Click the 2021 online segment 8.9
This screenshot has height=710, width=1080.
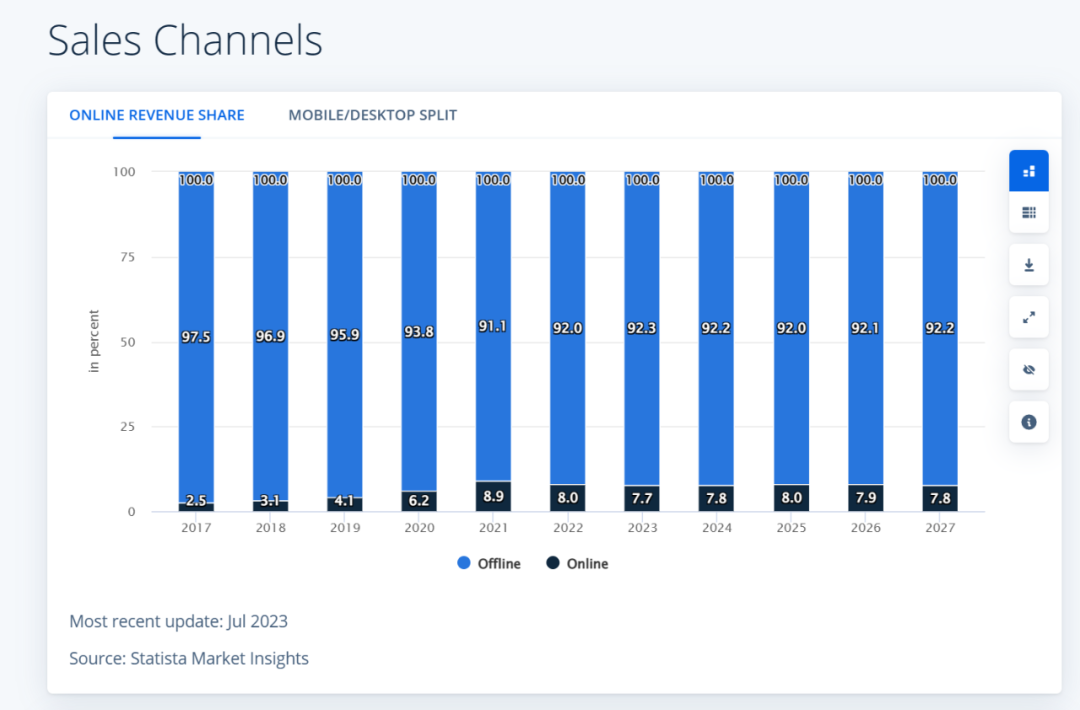pyautogui.click(x=493, y=496)
